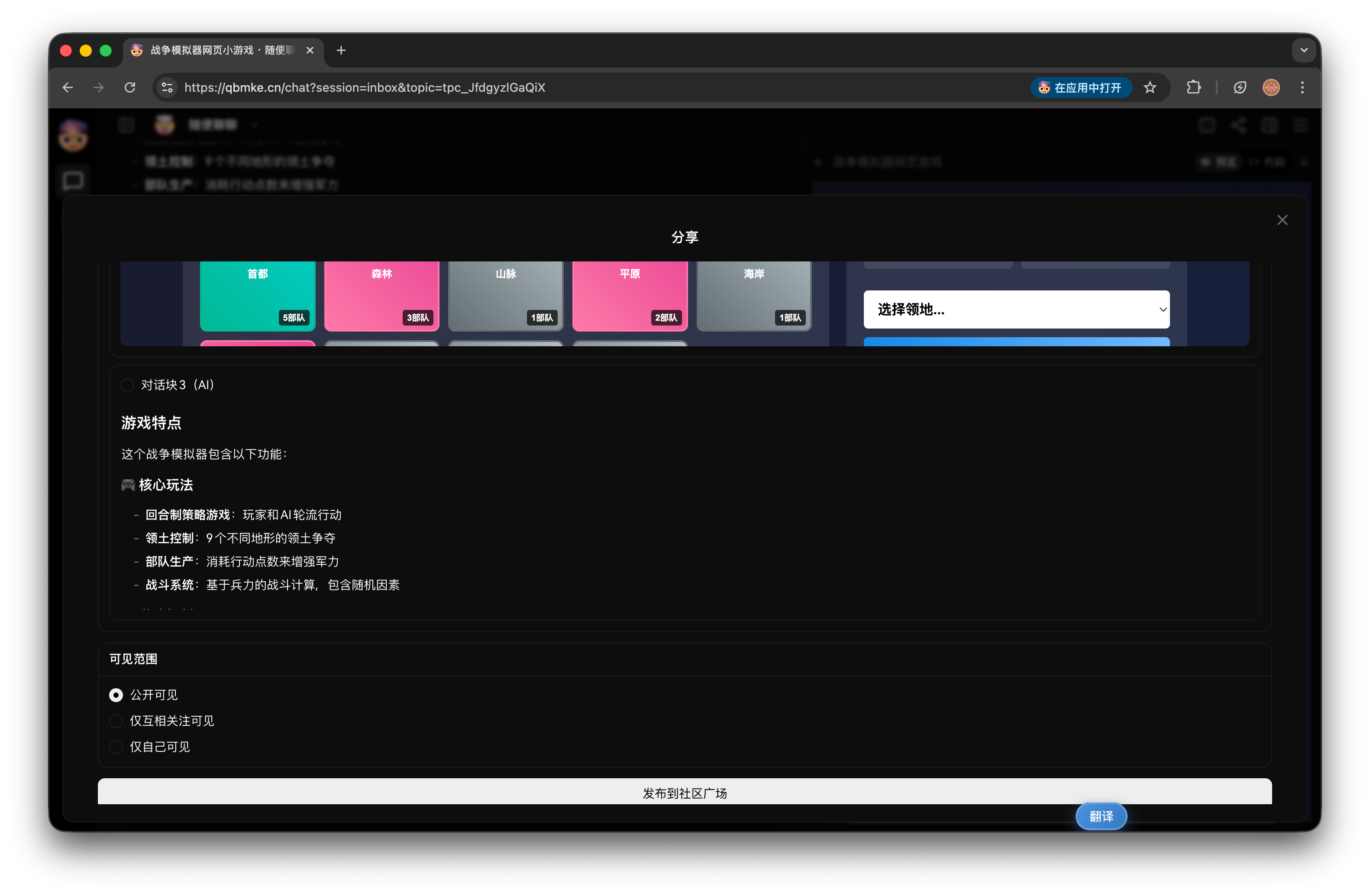
Task: Select the 仅互相关注可见 radio option
Action: (116, 721)
